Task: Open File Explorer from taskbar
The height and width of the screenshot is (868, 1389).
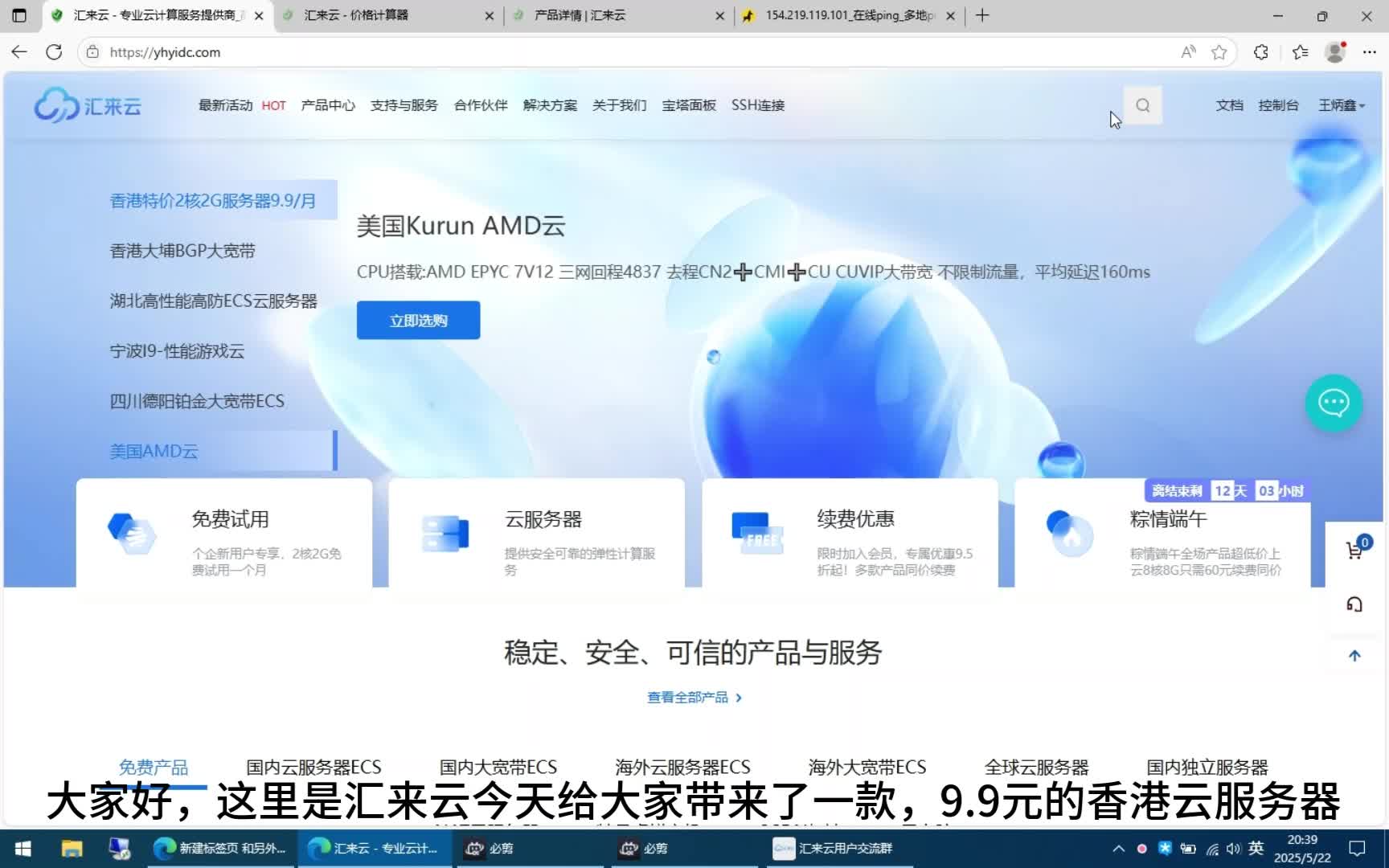Action: pyautogui.click(x=72, y=849)
